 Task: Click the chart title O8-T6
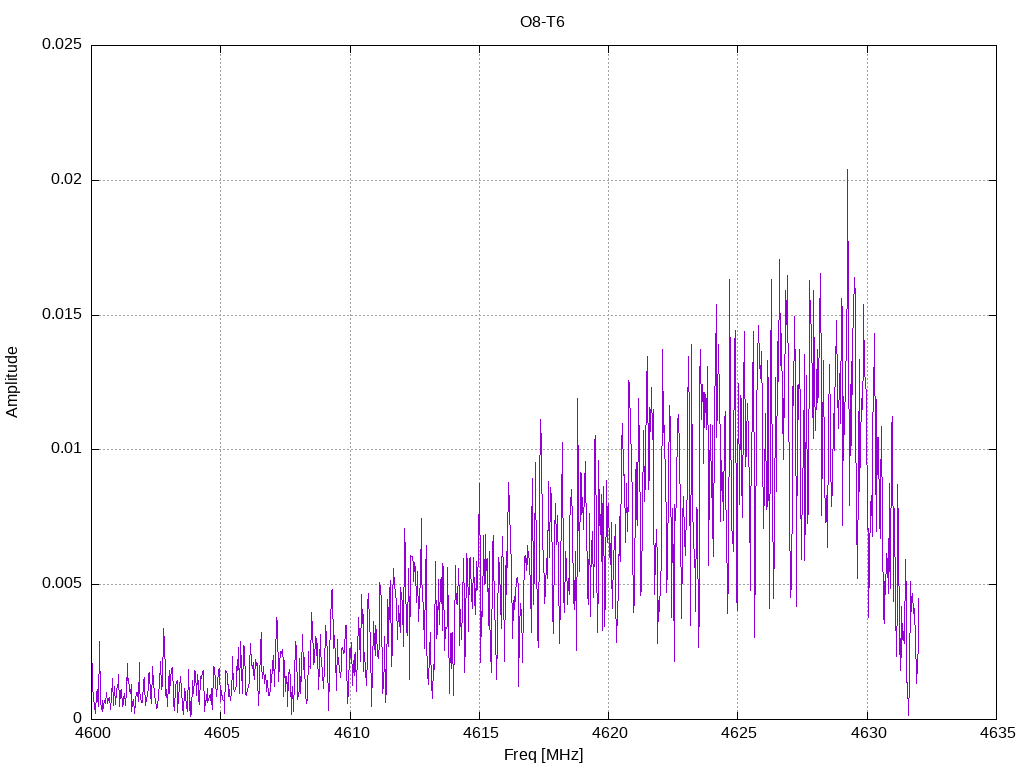tap(542, 21)
